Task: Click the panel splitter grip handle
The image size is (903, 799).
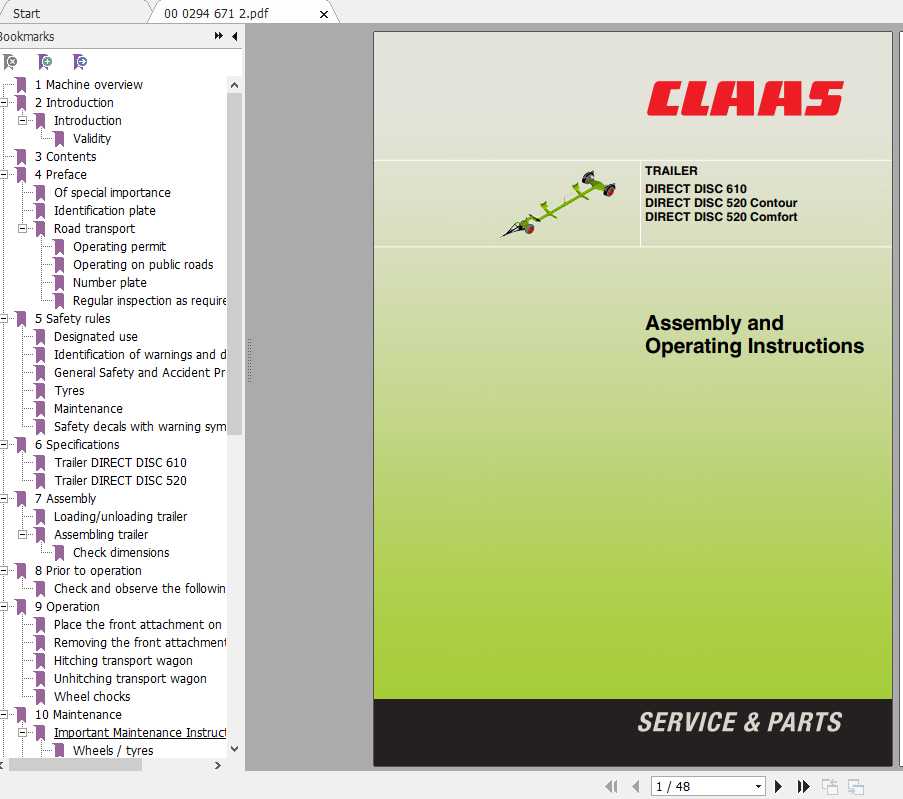Action: click(249, 361)
